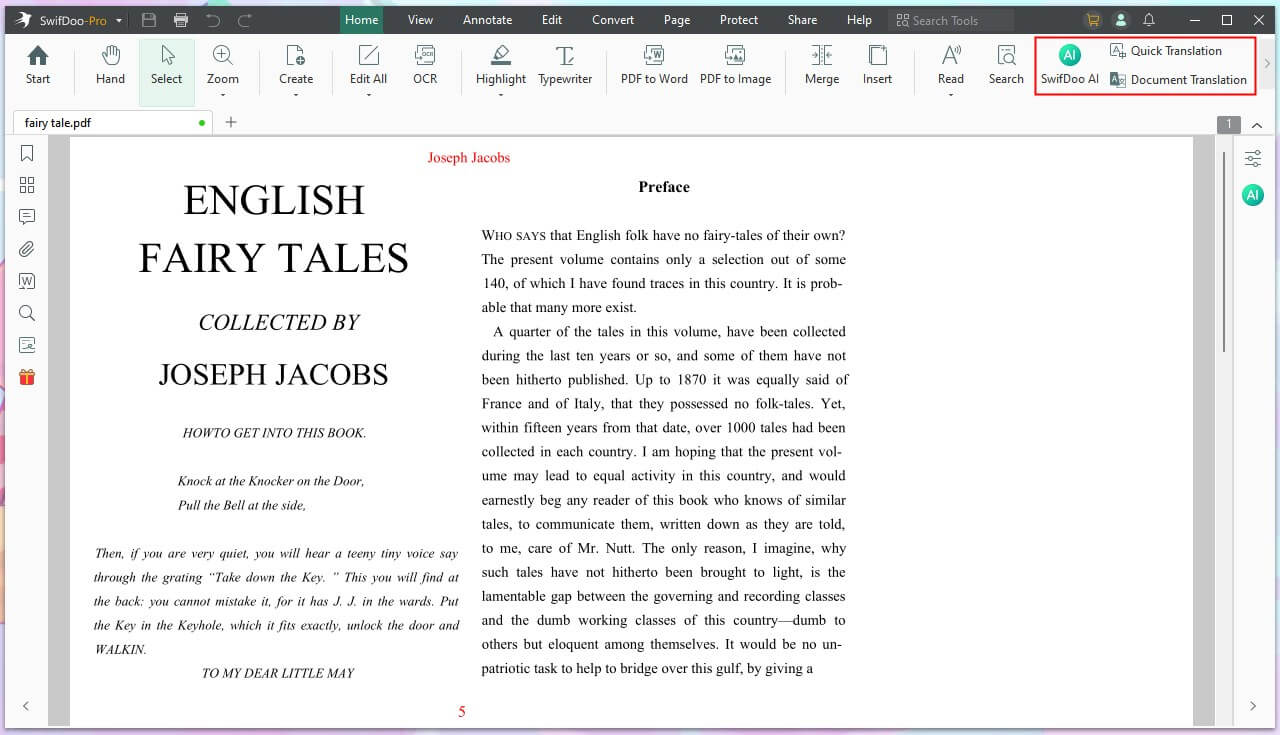Convert using PDF to Image
Screen dimensions: 1280x735
(735, 65)
